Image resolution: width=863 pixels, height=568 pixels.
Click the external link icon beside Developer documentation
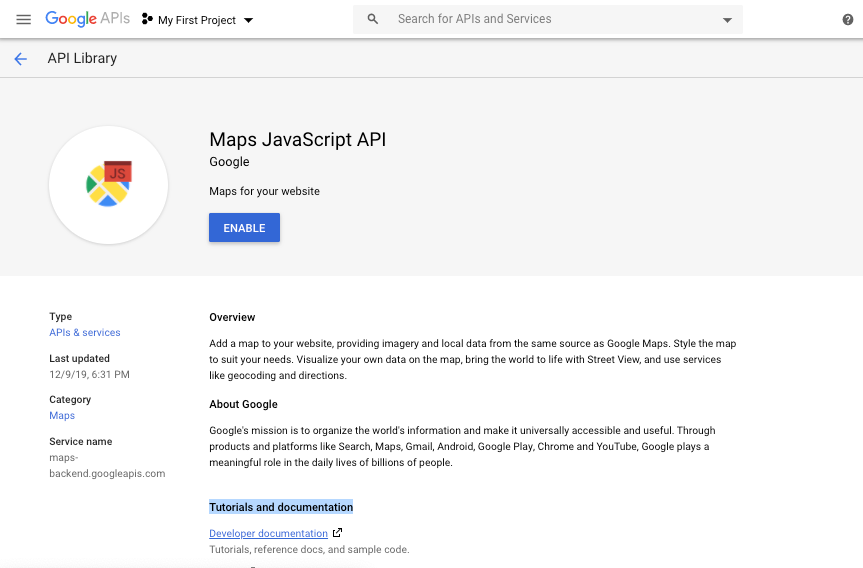pos(337,533)
